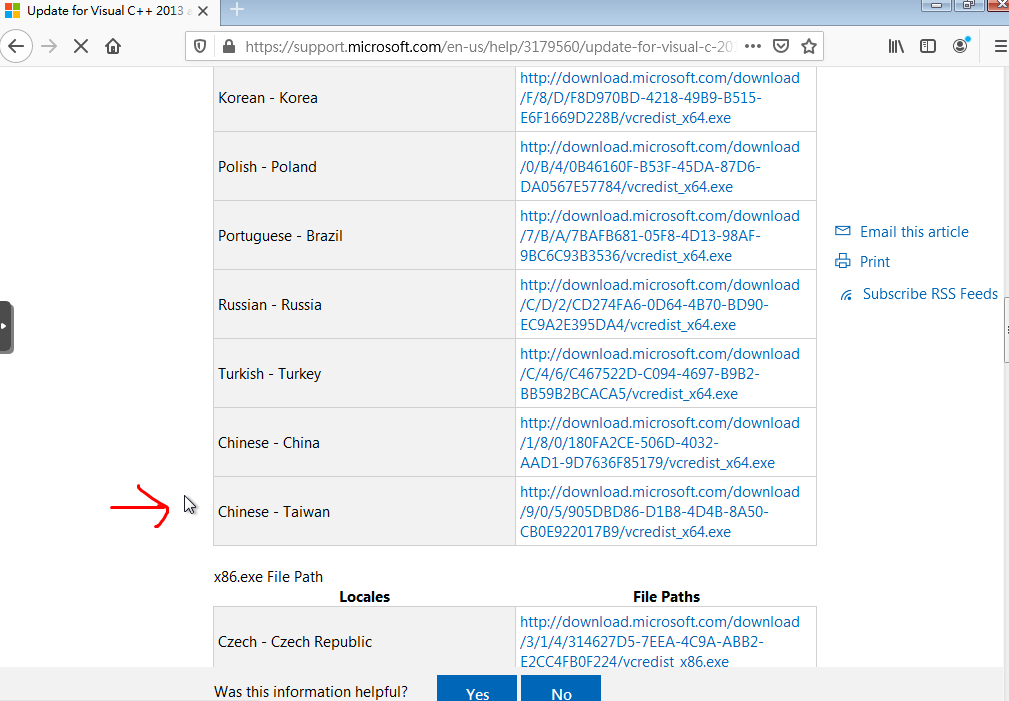
Task: Click the envelope icon beside Email this article
Action: click(x=842, y=231)
